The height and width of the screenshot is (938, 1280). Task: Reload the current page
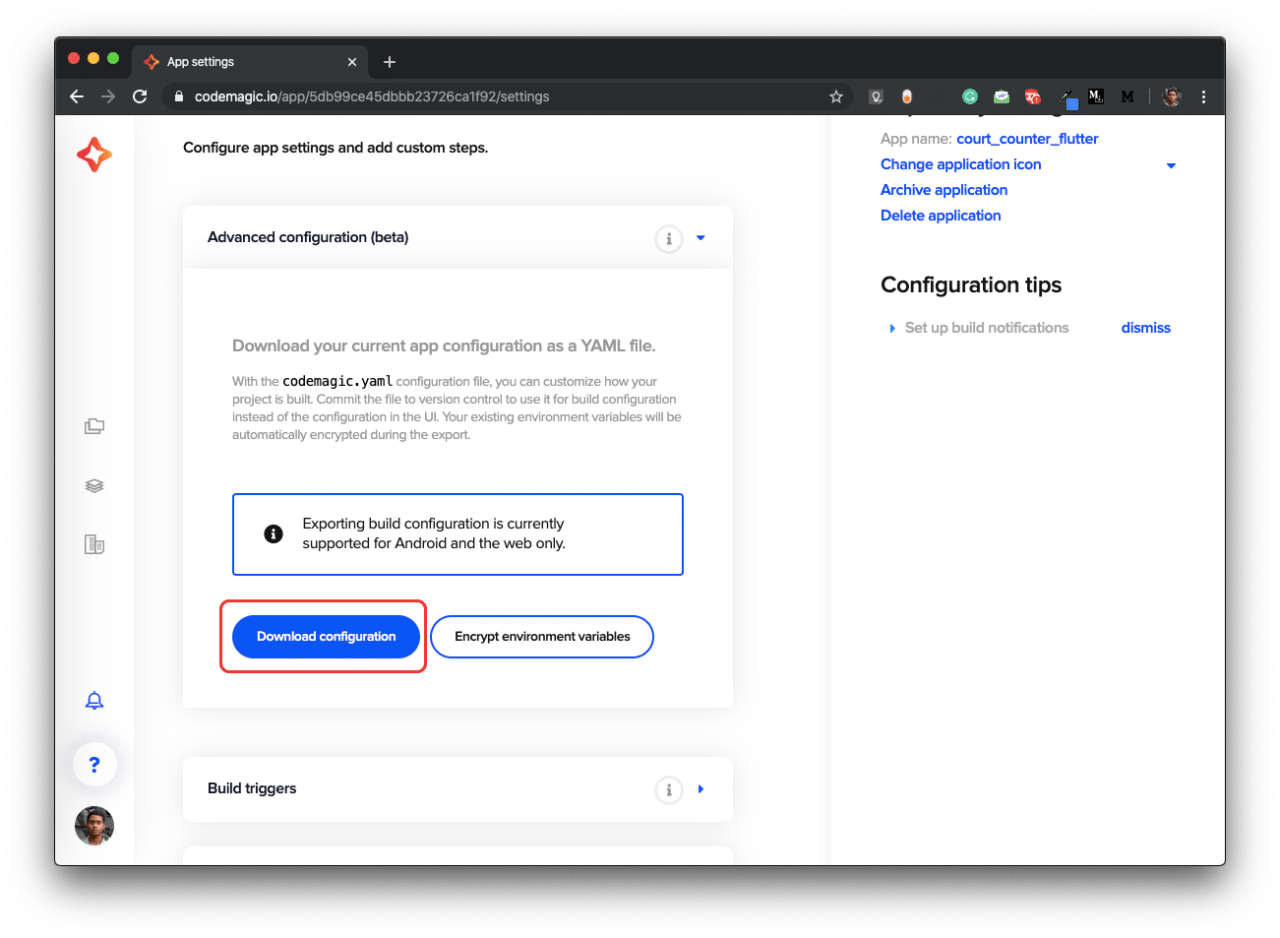(140, 97)
